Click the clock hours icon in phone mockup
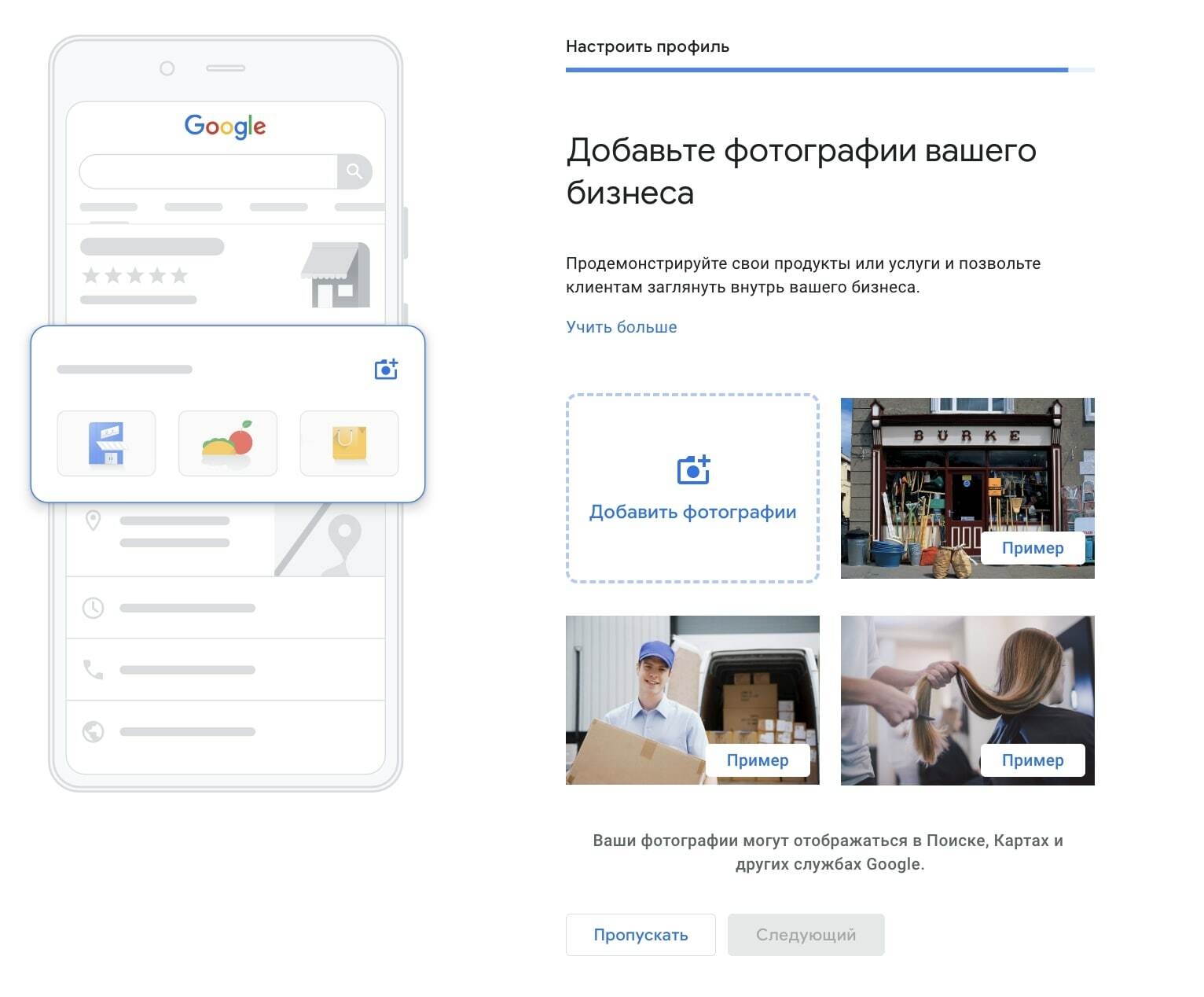The width and height of the screenshot is (1204, 997). coord(93,608)
